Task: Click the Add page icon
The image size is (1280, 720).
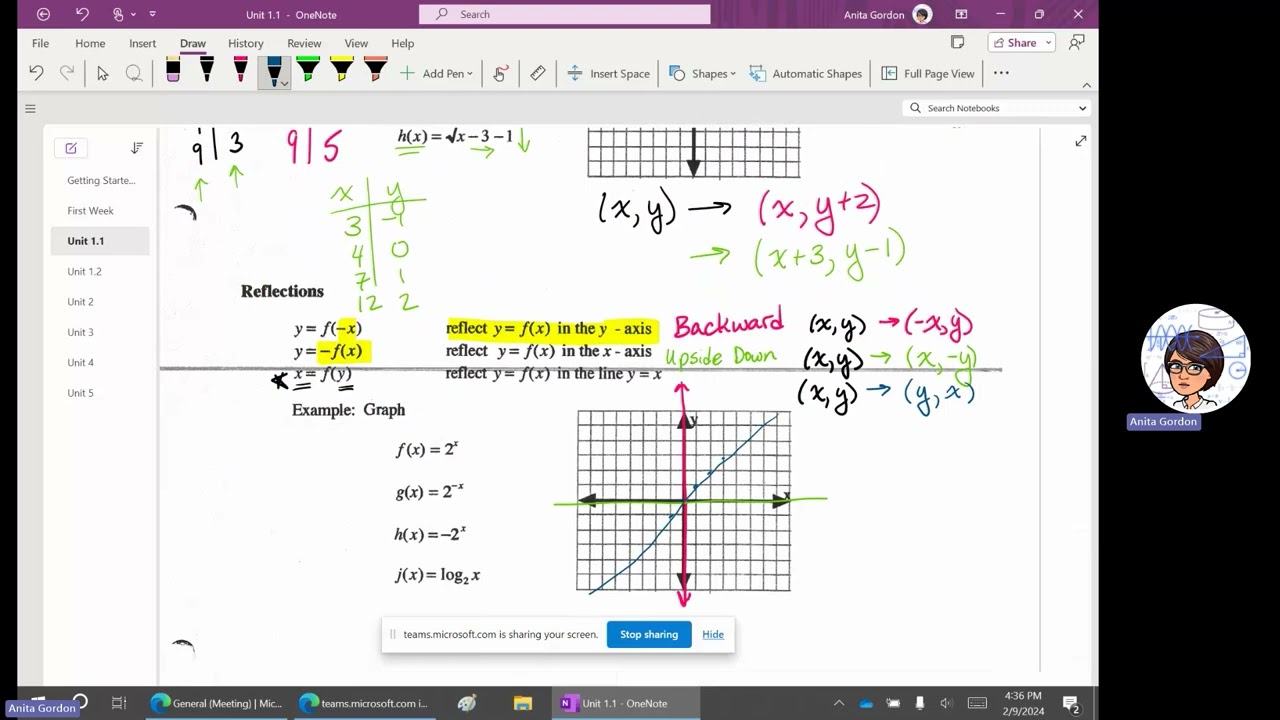Action: click(71, 148)
